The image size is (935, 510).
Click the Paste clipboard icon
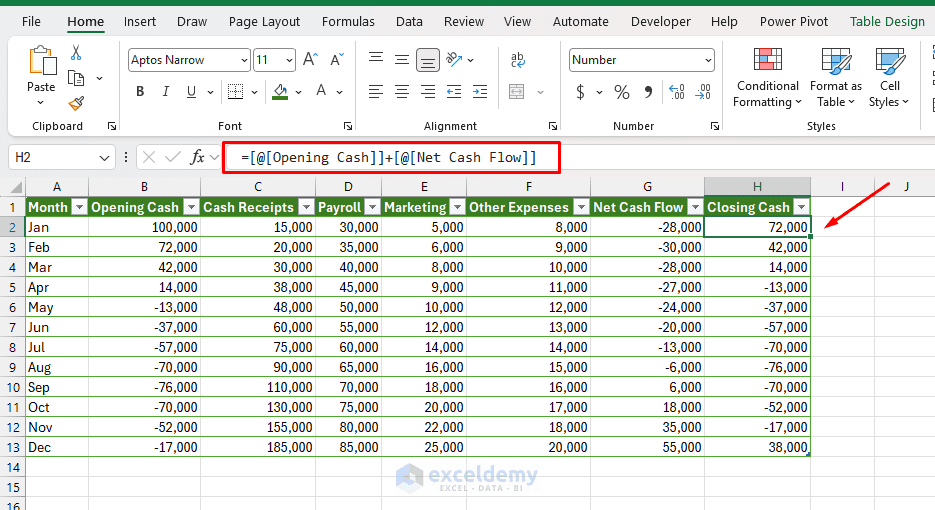coord(42,61)
